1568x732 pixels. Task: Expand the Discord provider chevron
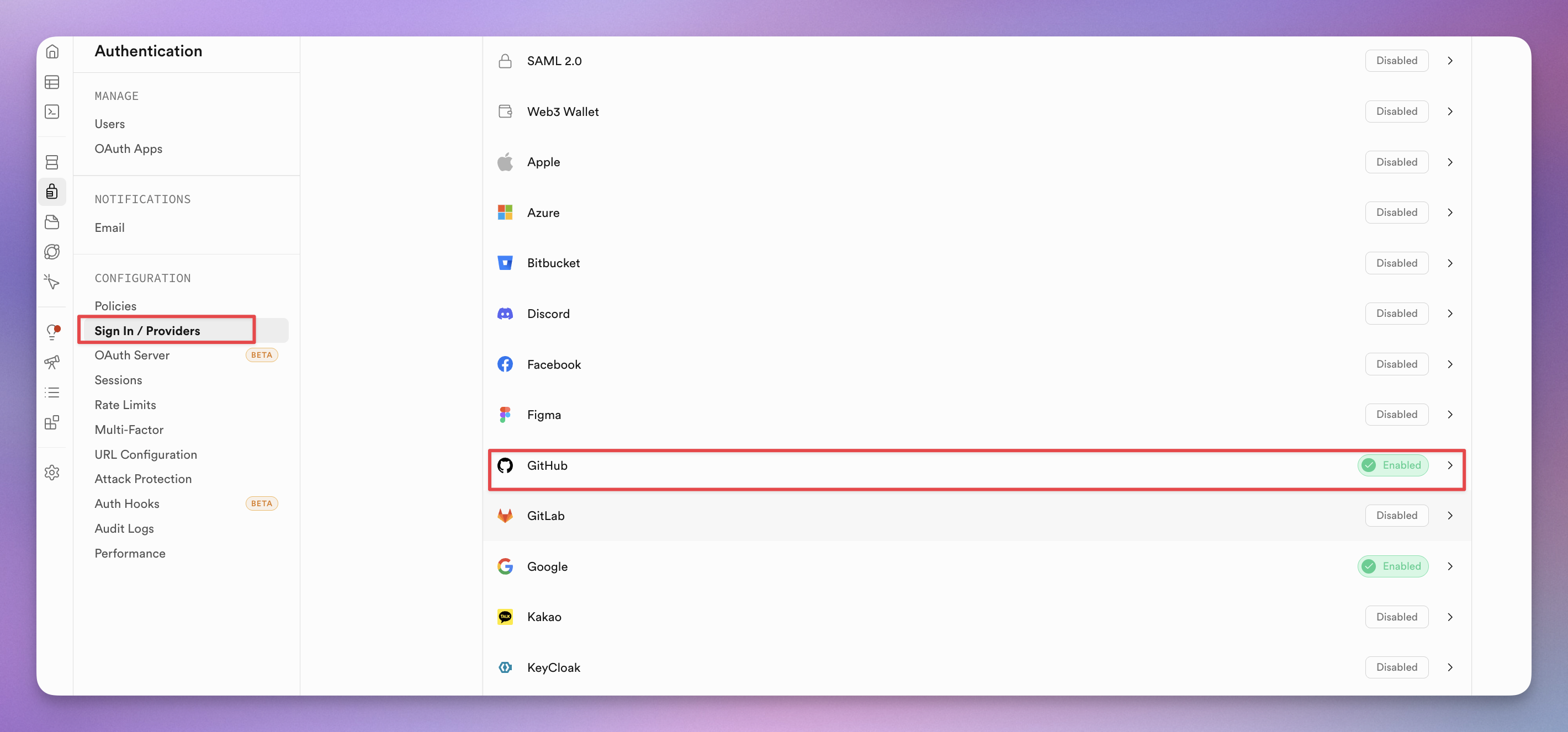tap(1450, 314)
